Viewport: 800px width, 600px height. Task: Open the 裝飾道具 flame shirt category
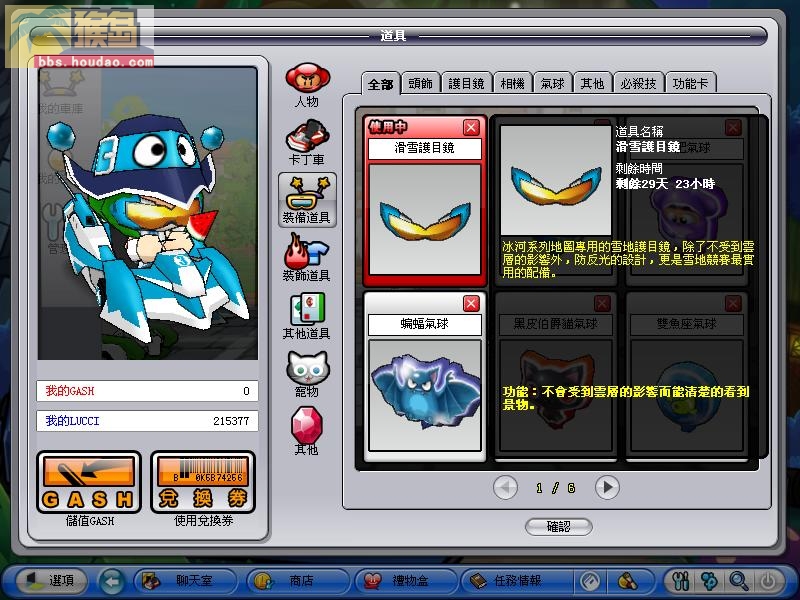307,258
